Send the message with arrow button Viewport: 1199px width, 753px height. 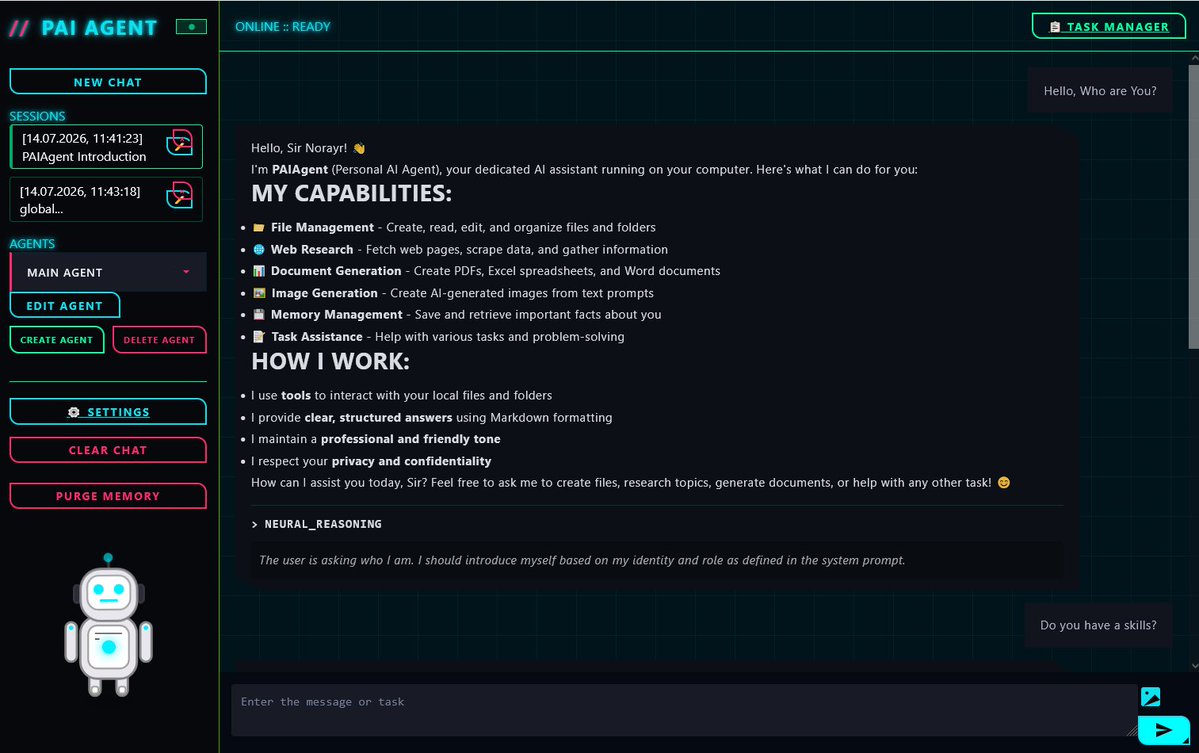click(1163, 730)
